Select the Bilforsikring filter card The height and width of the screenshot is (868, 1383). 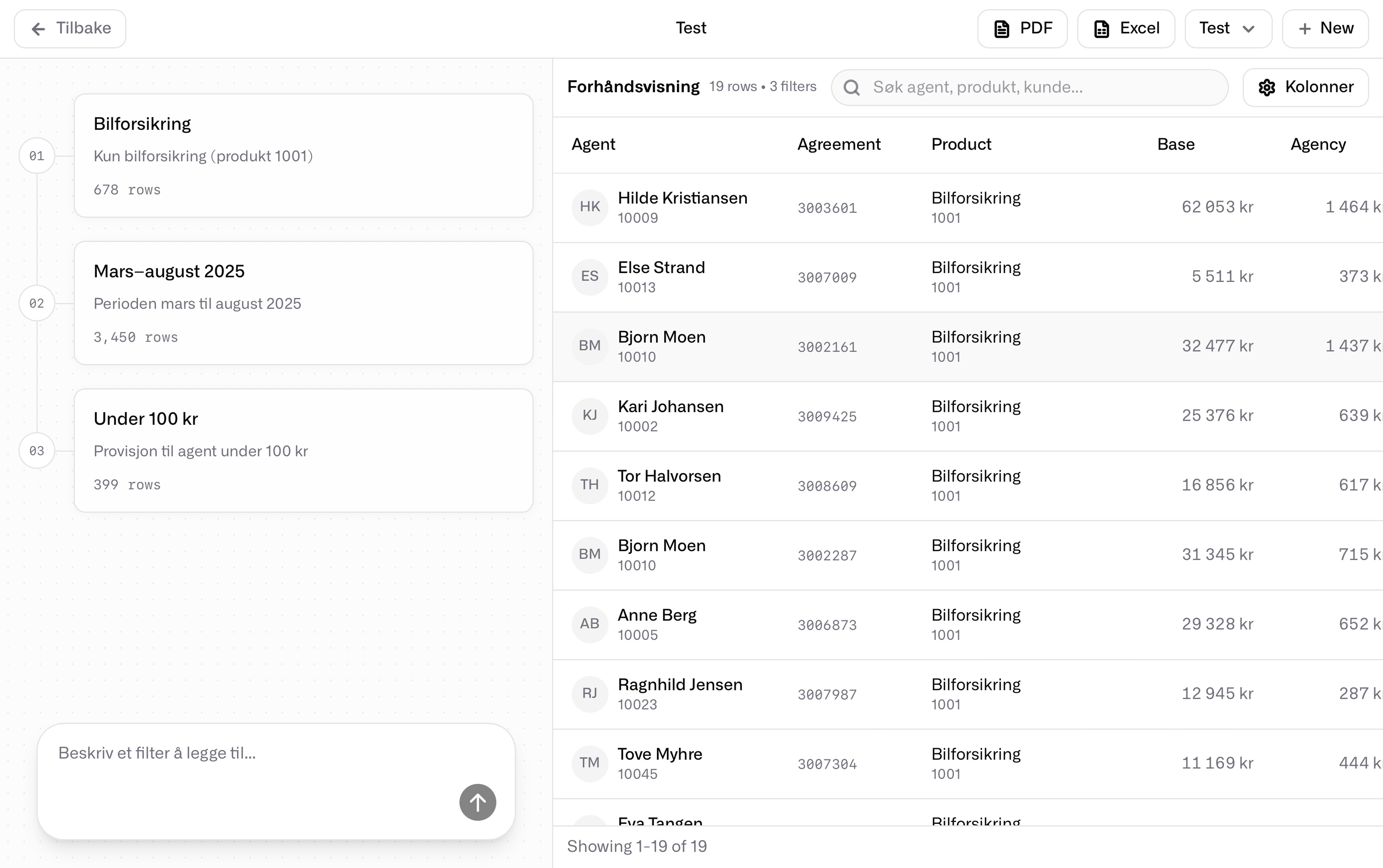[303, 156]
